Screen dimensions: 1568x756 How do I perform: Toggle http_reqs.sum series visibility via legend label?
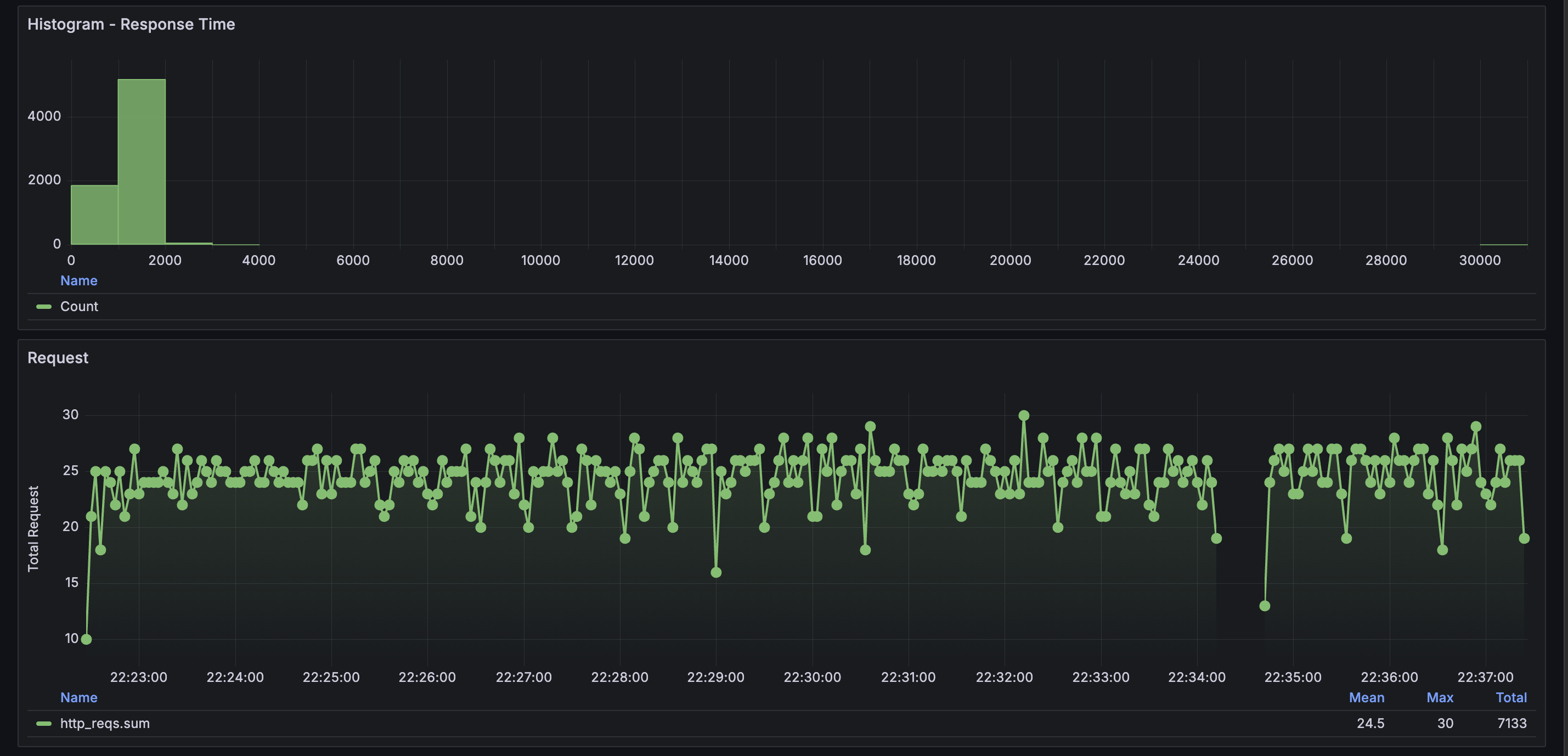pyautogui.click(x=105, y=724)
